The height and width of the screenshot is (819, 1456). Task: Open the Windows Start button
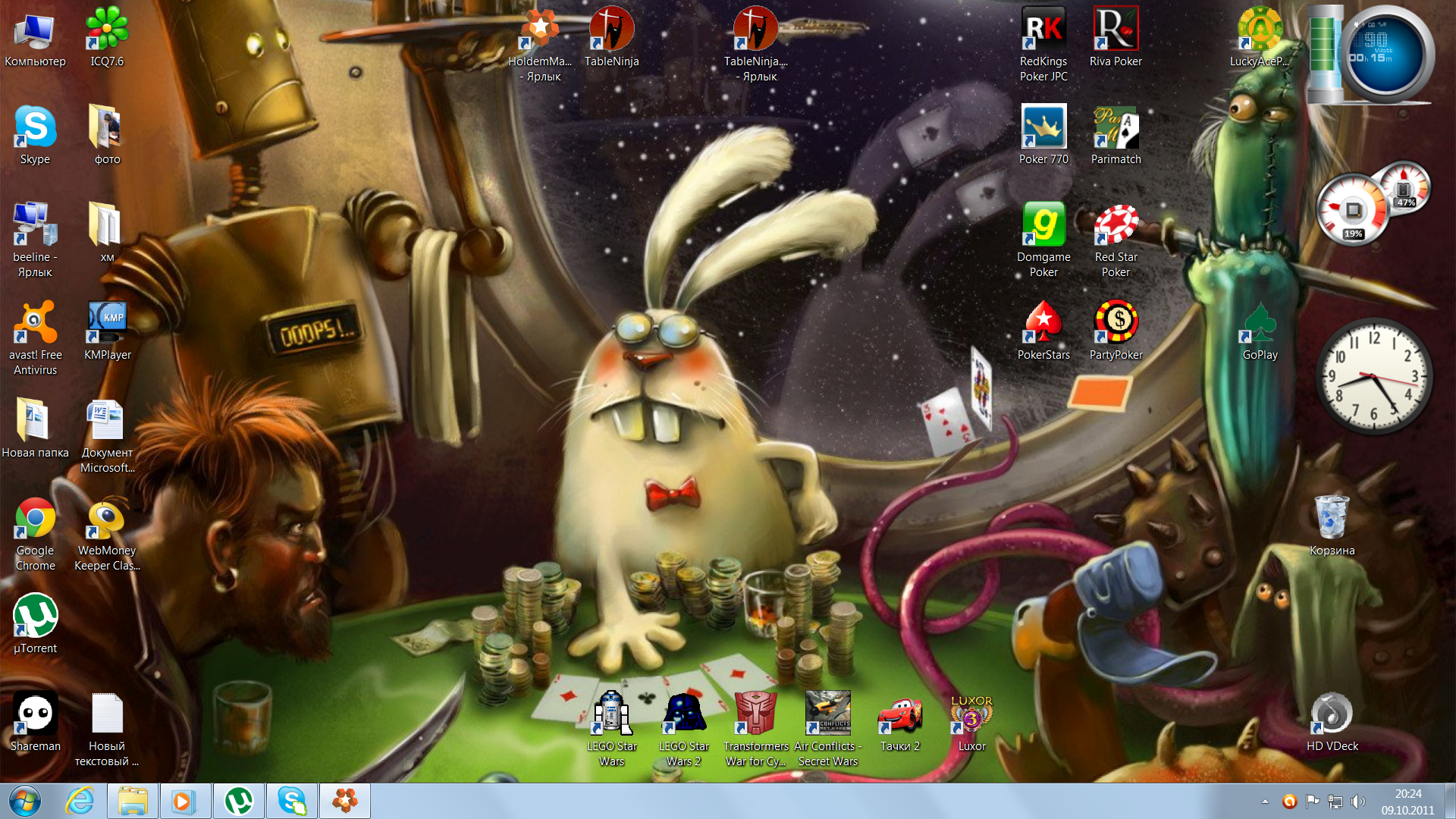click(24, 801)
